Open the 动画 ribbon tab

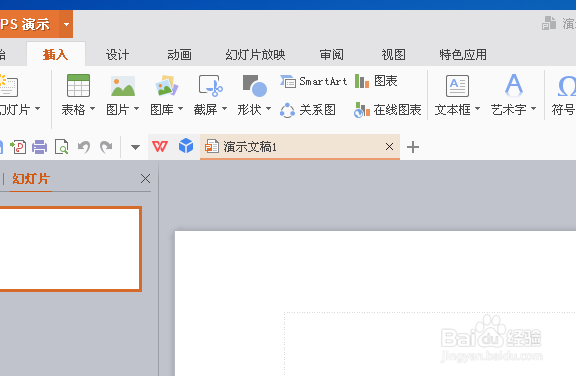pos(179,55)
